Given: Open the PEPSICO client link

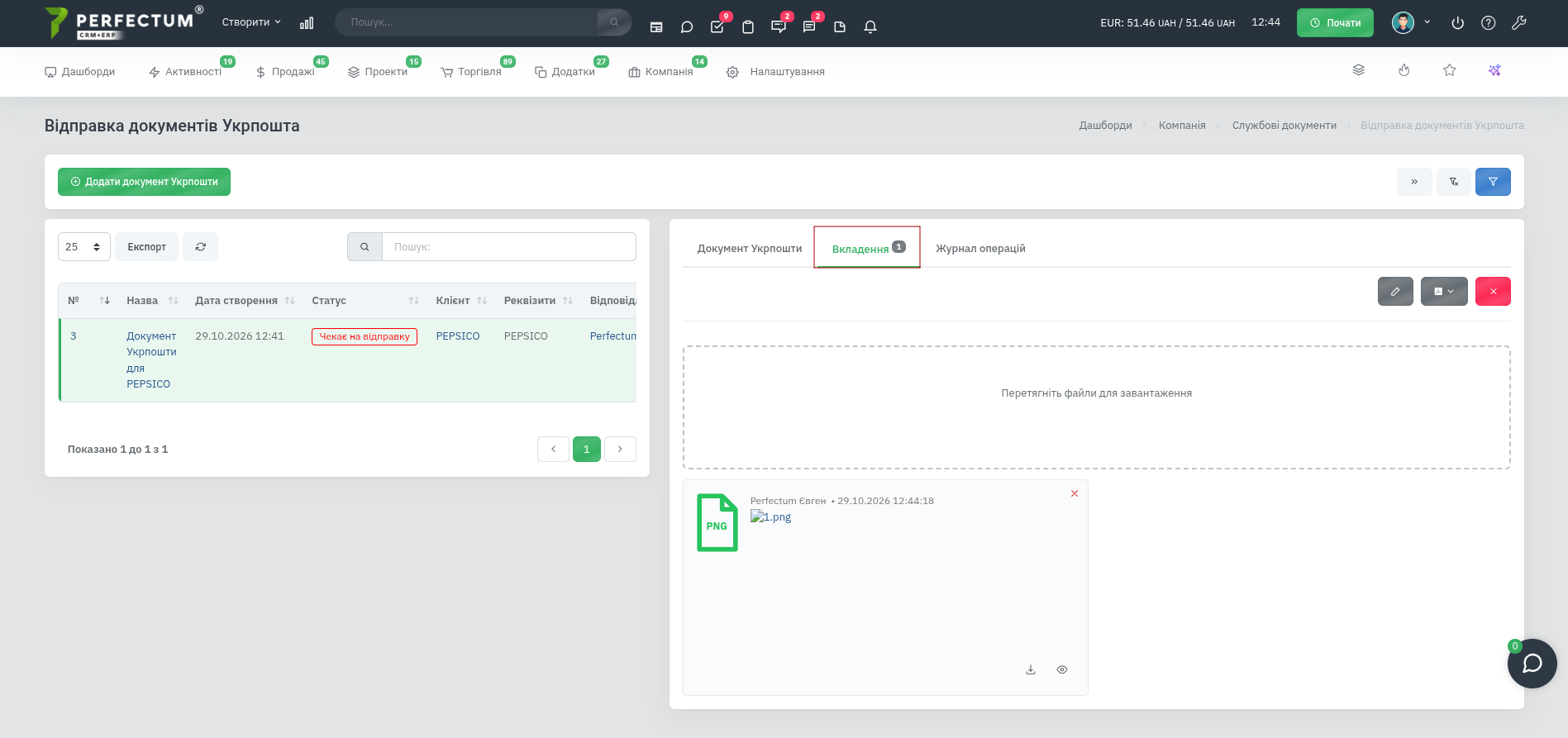Looking at the screenshot, I should (x=458, y=336).
